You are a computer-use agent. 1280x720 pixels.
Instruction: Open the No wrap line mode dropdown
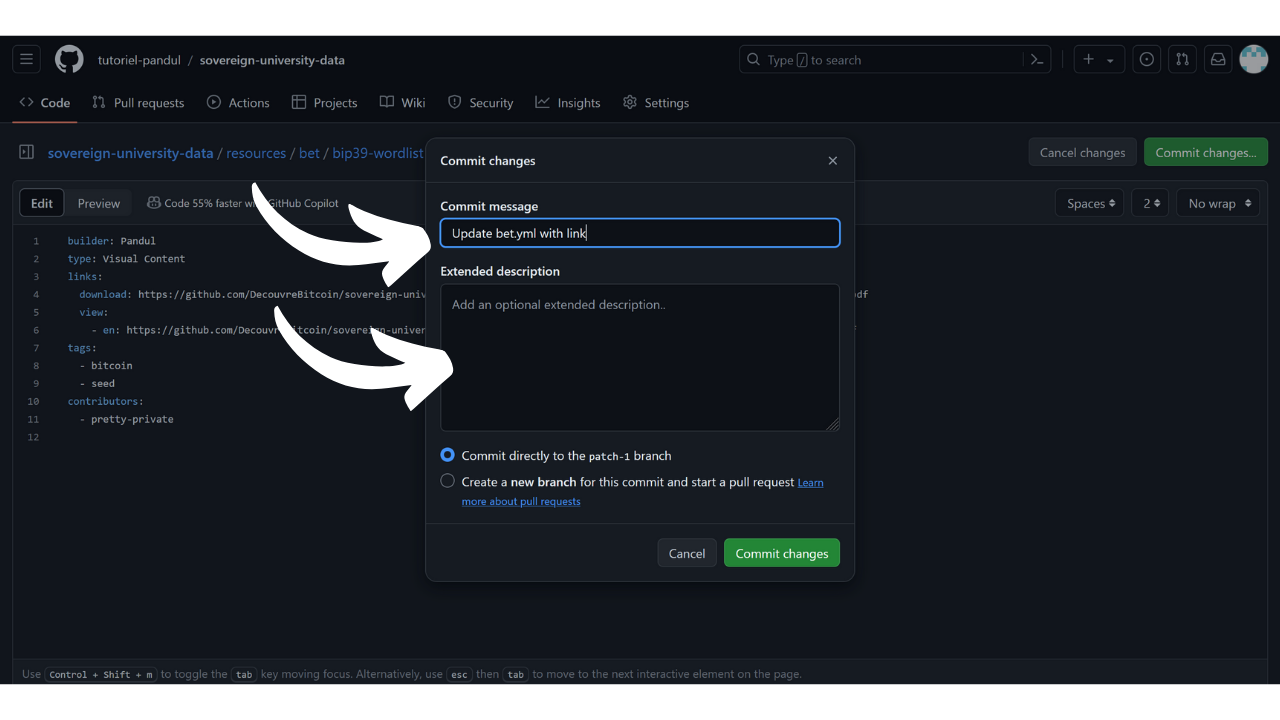(x=1219, y=203)
